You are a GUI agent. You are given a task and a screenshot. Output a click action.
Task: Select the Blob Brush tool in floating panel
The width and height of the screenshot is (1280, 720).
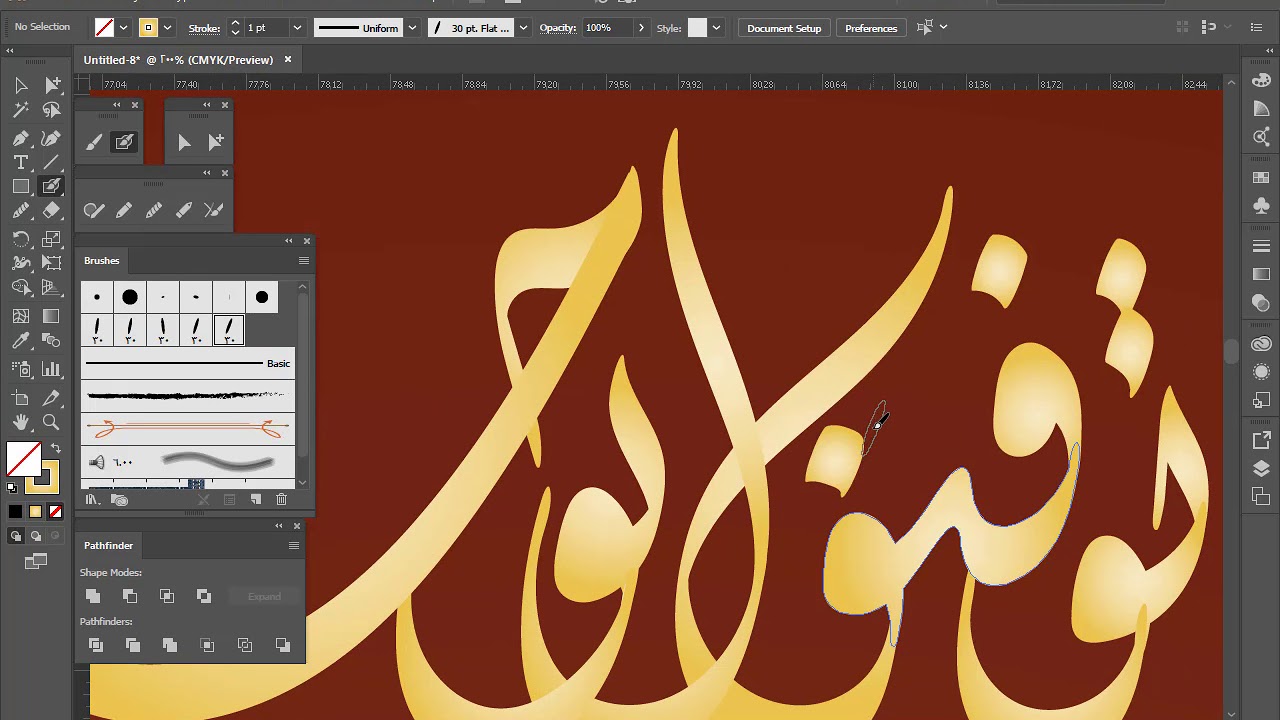click(124, 142)
